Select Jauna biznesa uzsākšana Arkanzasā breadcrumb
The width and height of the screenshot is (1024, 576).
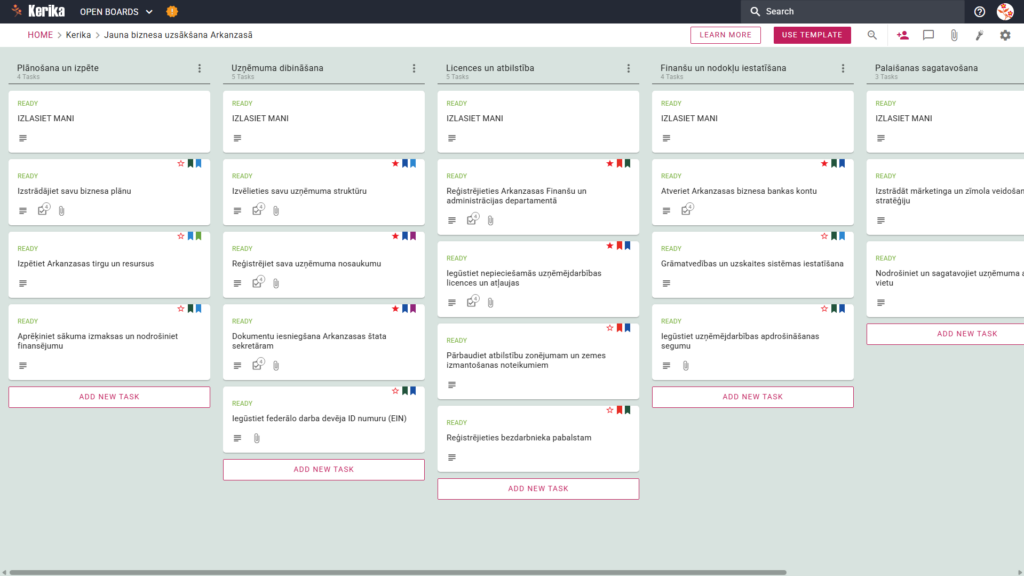pyautogui.click(x=178, y=35)
